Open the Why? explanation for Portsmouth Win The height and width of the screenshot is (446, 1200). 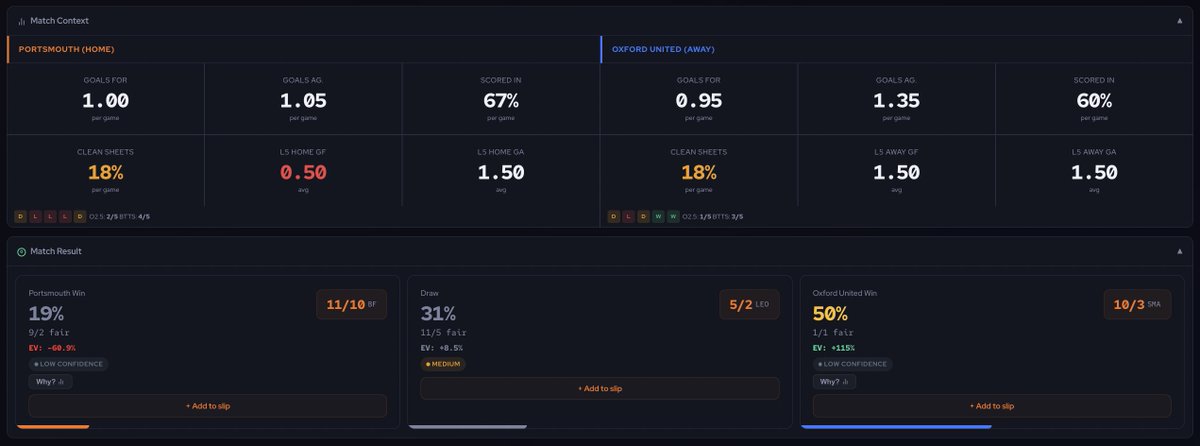50,381
